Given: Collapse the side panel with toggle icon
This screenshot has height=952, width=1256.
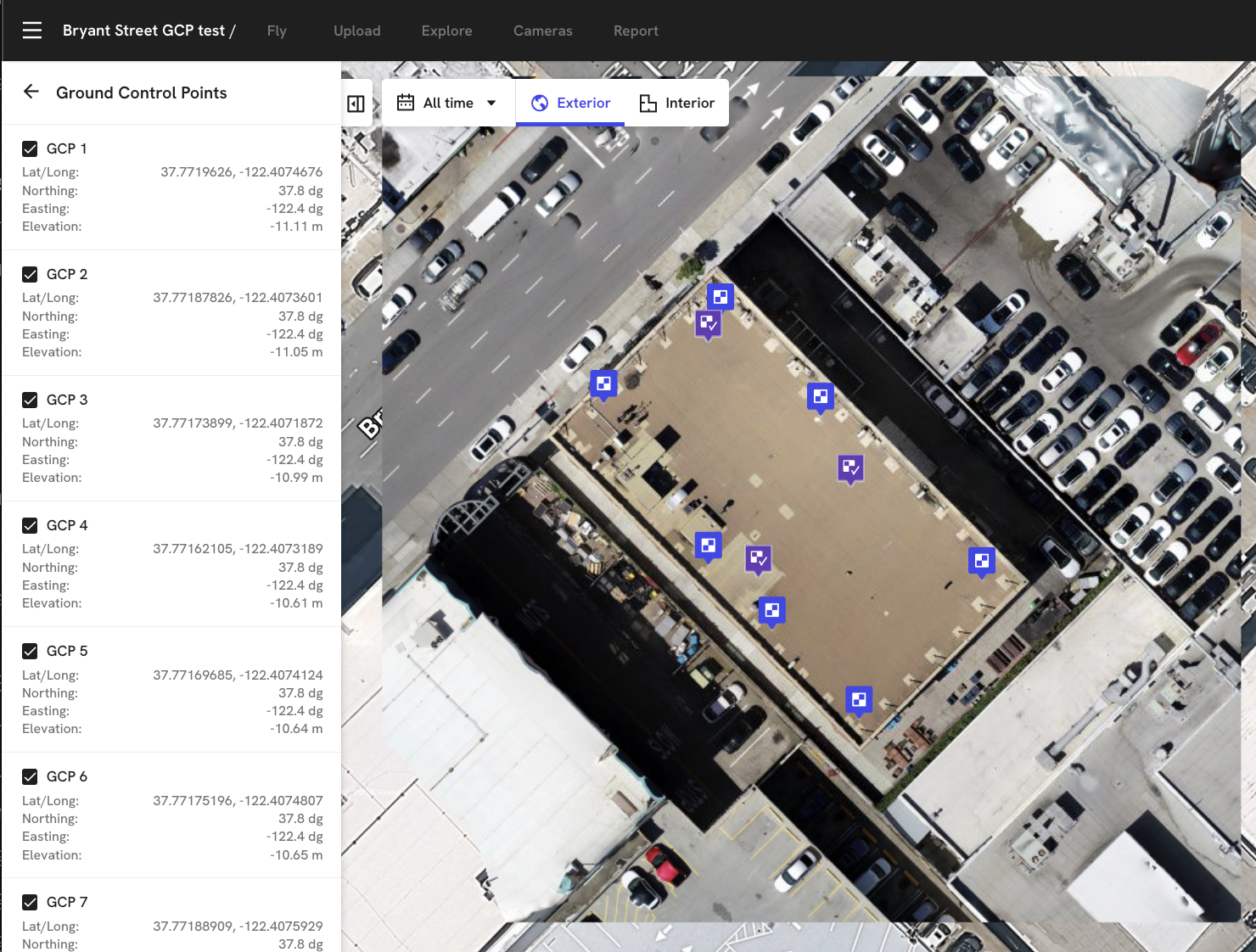Looking at the screenshot, I should point(356,104).
